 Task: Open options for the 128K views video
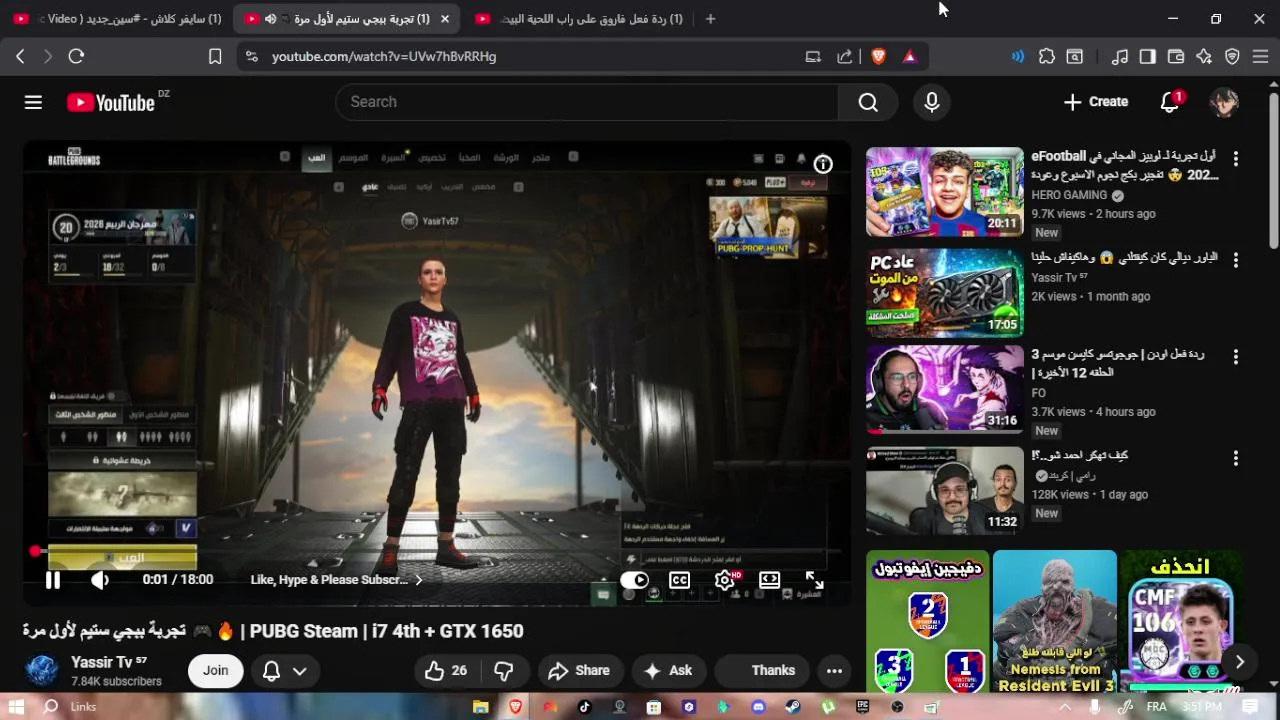click(x=1236, y=458)
